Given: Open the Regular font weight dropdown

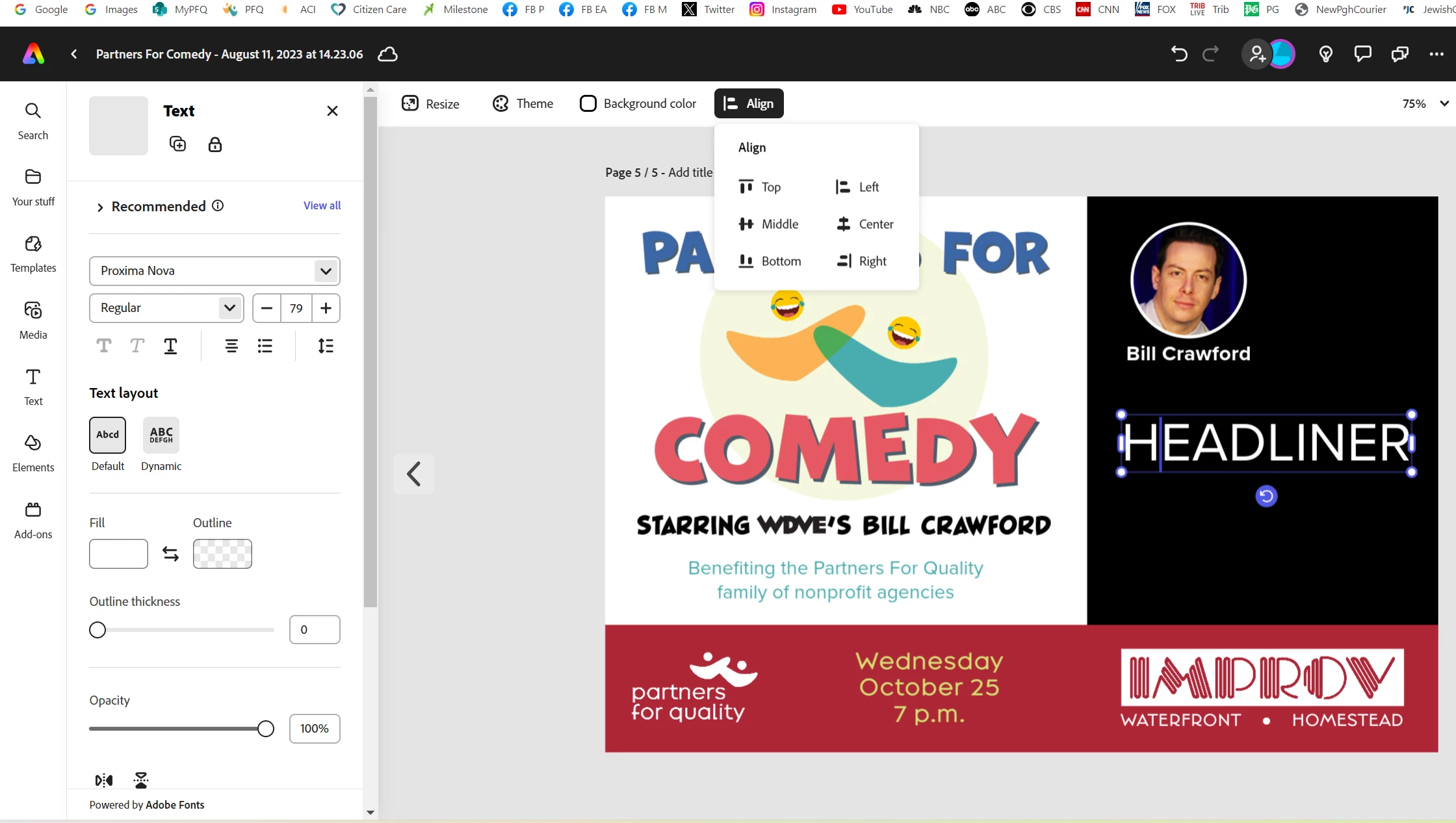Looking at the screenshot, I should coord(166,308).
